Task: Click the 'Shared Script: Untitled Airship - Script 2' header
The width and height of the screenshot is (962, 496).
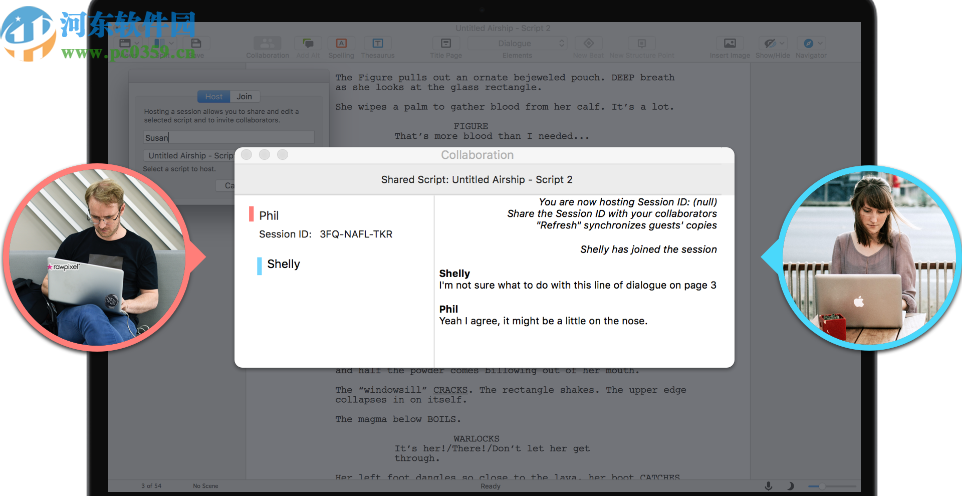Action: point(477,180)
